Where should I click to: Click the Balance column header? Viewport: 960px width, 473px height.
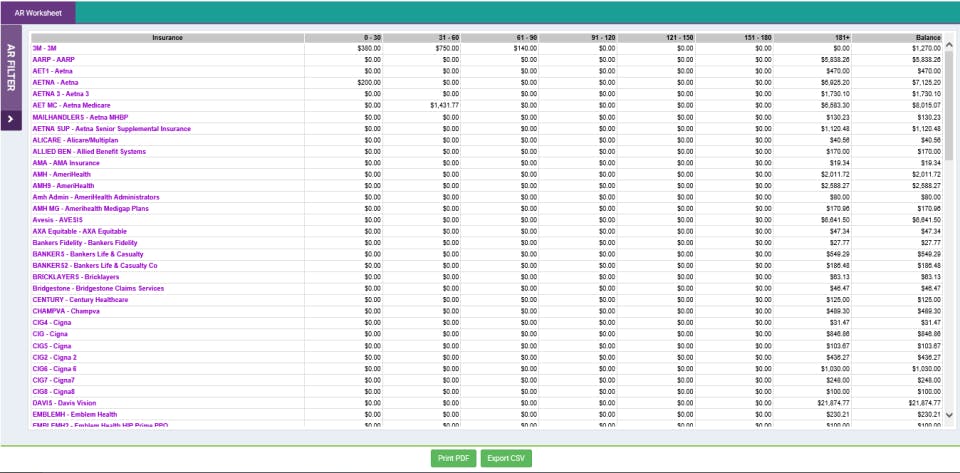897,38
